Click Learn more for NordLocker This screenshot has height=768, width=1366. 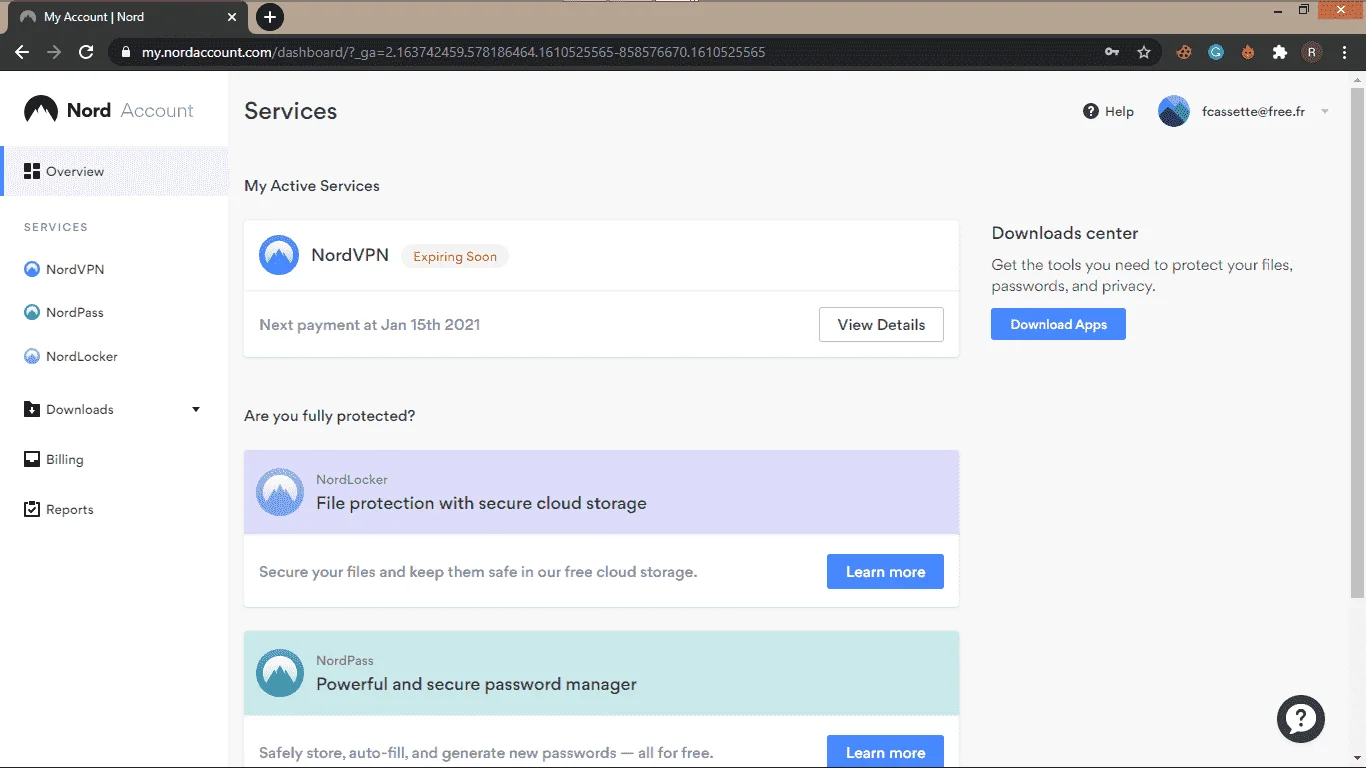pos(885,571)
